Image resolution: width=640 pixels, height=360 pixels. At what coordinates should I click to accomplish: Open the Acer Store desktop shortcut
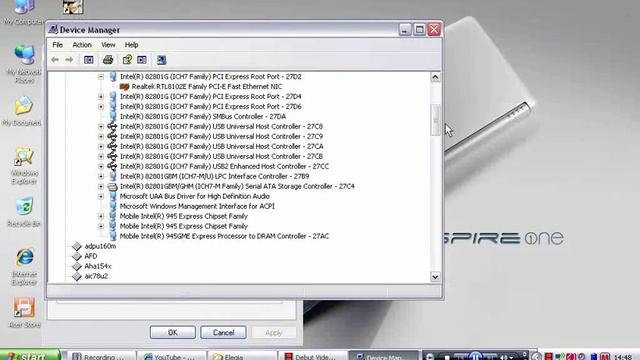[24, 313]
